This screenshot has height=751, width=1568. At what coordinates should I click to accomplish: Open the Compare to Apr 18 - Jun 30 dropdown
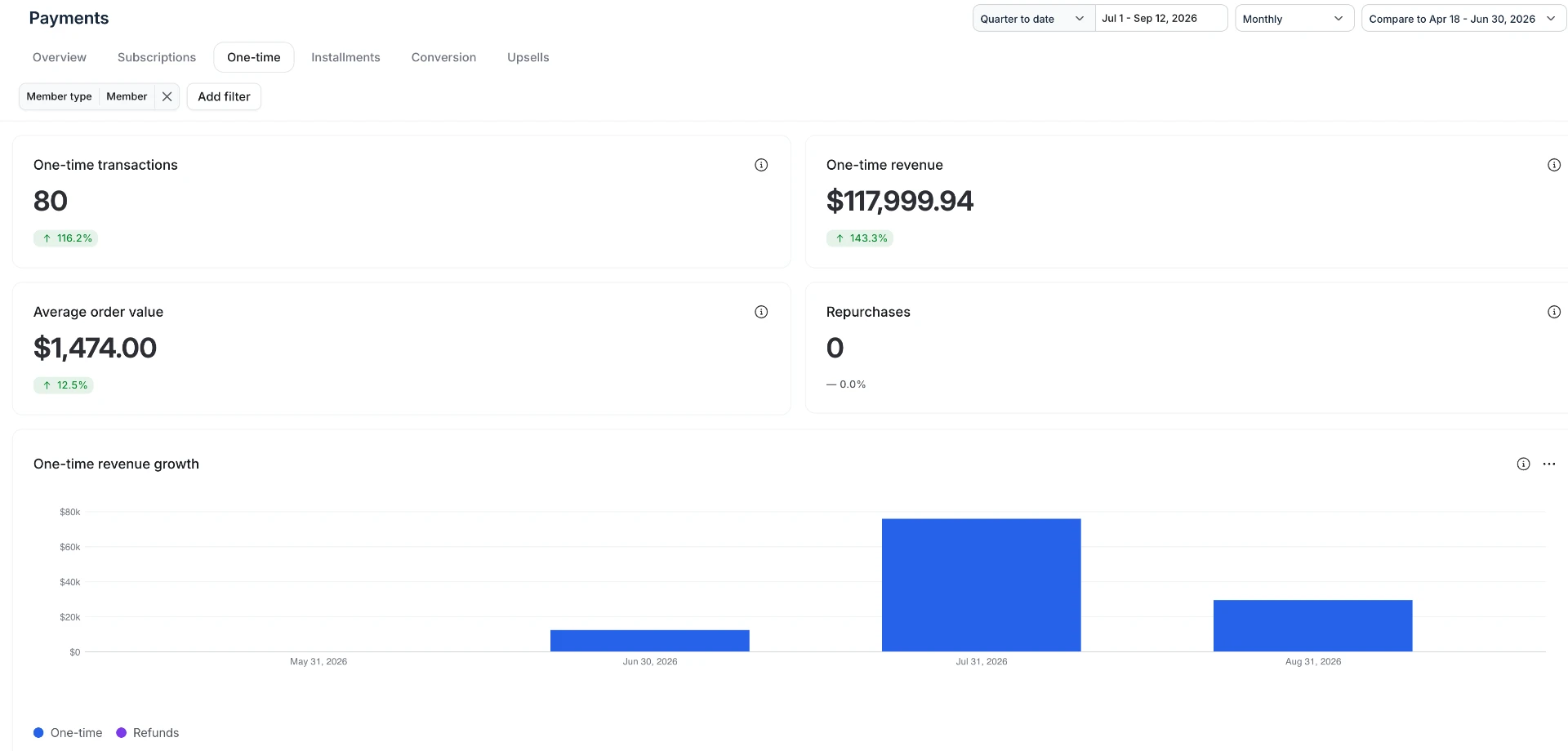tap(1463, 19)
